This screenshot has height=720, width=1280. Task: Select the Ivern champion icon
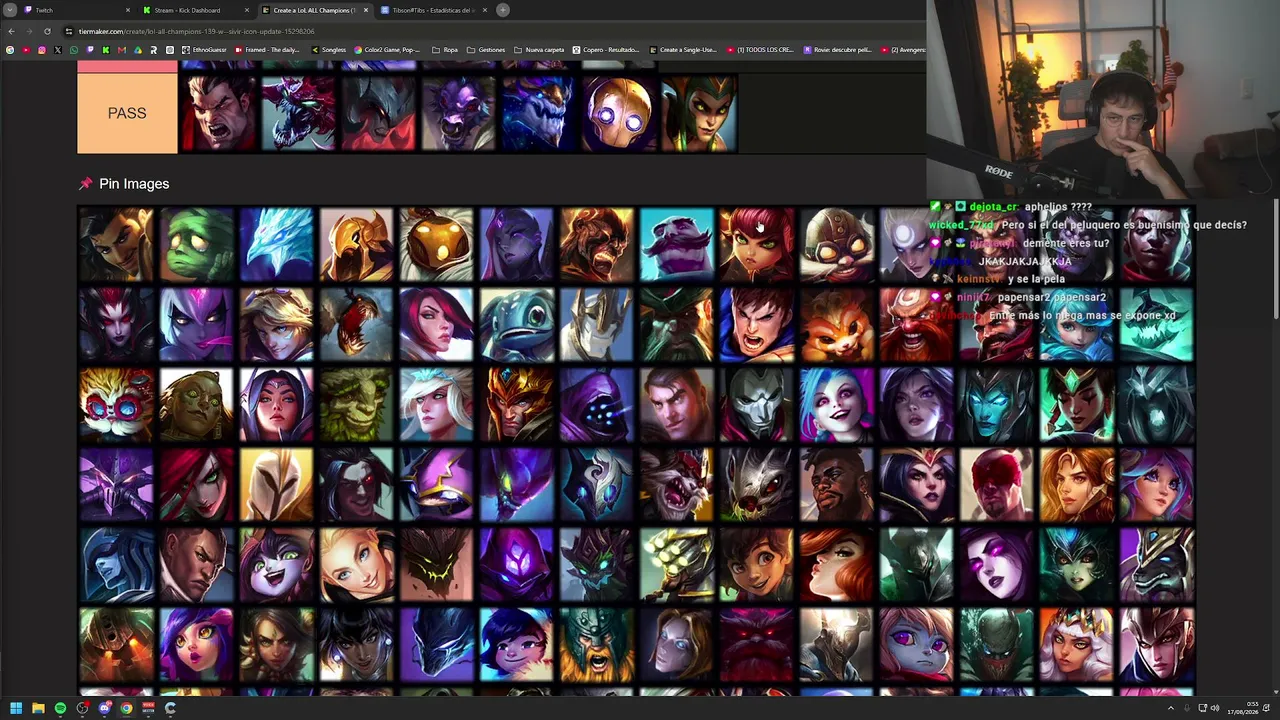[x=357, y=404]
